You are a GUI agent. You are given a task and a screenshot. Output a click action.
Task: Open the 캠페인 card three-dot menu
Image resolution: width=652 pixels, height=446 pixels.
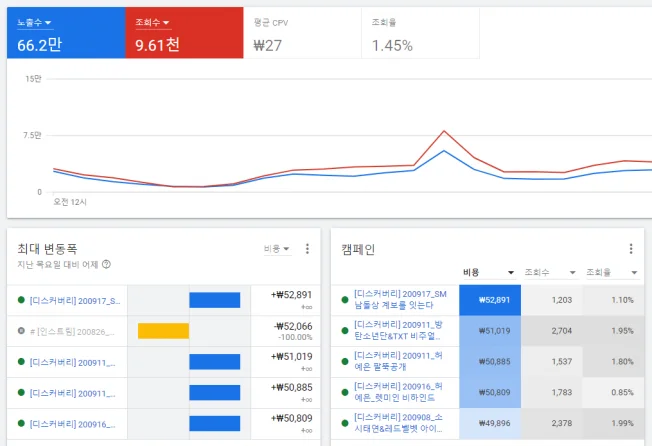631,249
